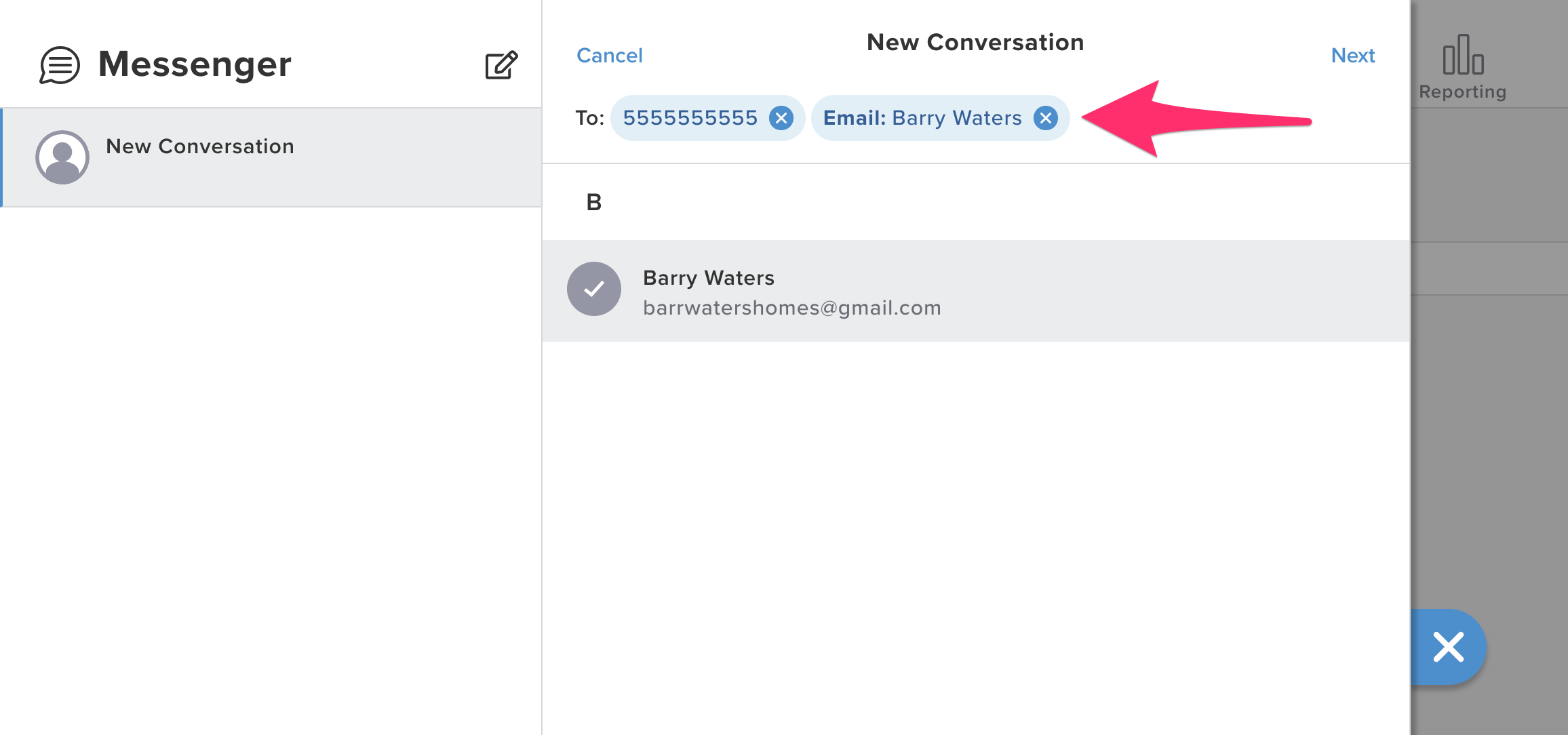
Task: Click the B section header letter
Action: coord(593,202)
